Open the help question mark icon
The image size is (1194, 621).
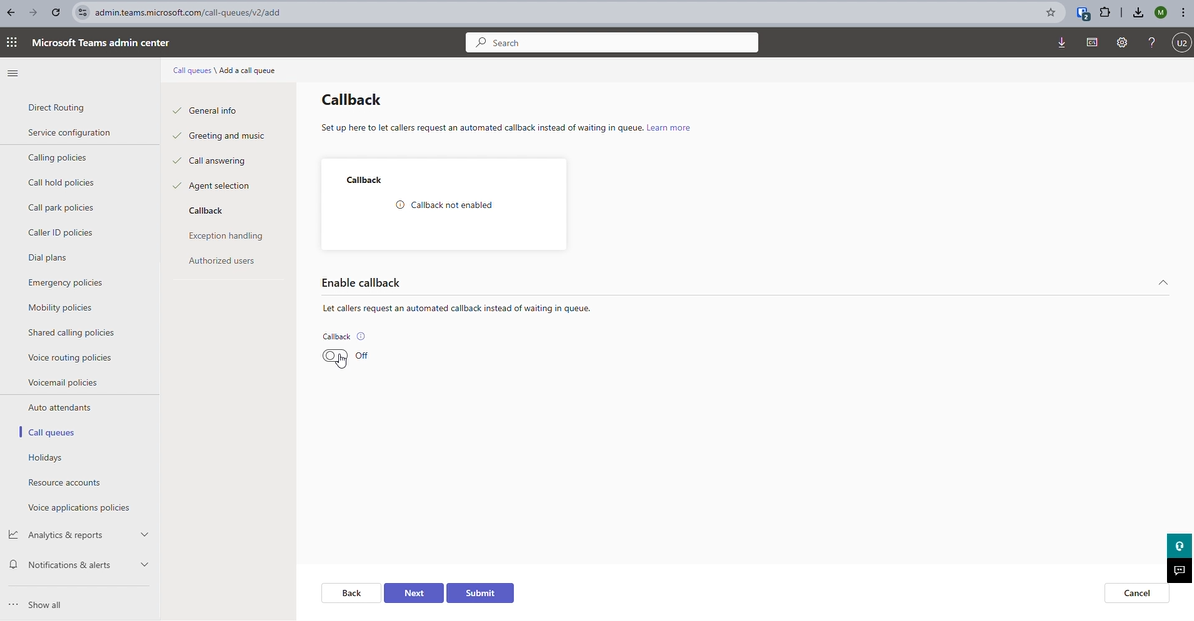pyautogui.click(x=1151, y=43)
